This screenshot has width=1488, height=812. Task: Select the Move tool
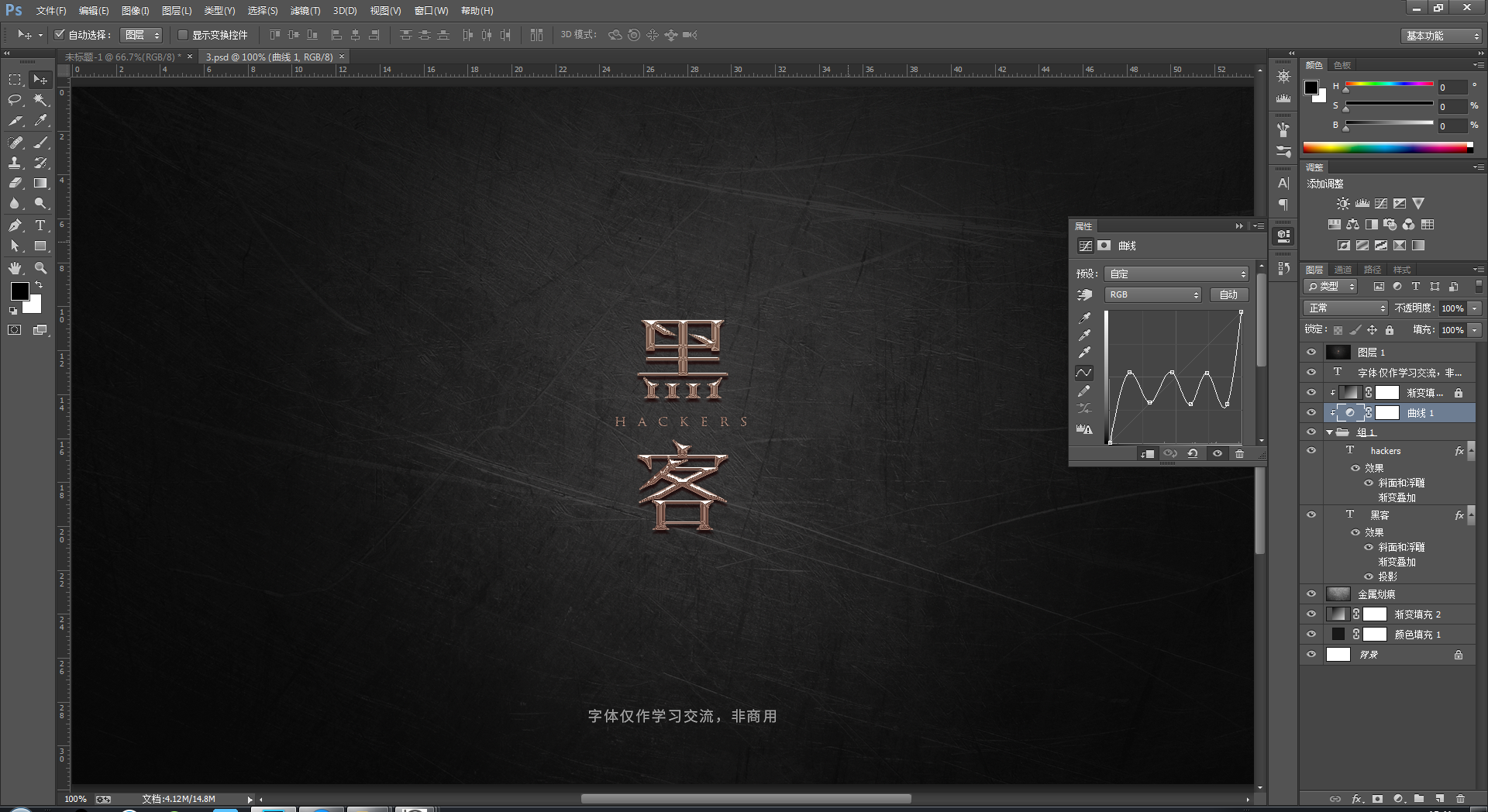(x=40, y=80)
